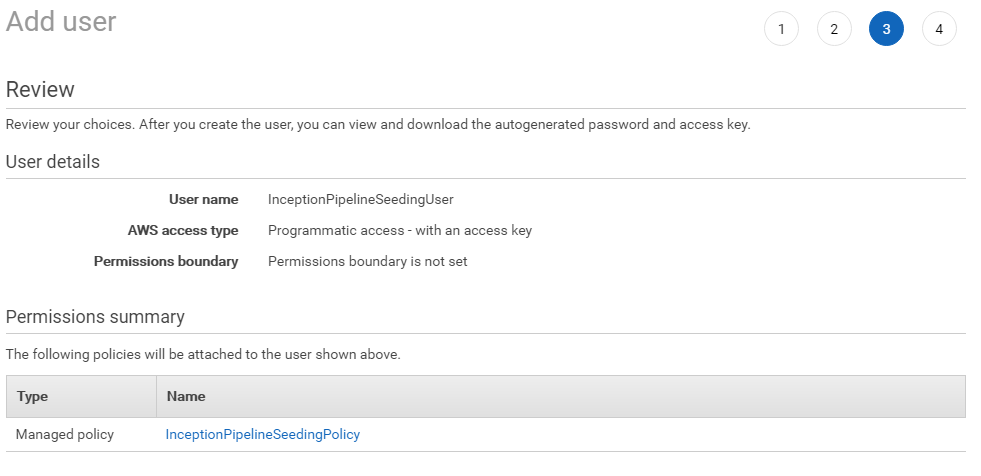Go to wizard step 1 circle
Screen dimensions: 981x476
pyautogui.click(x=781, y=29)
